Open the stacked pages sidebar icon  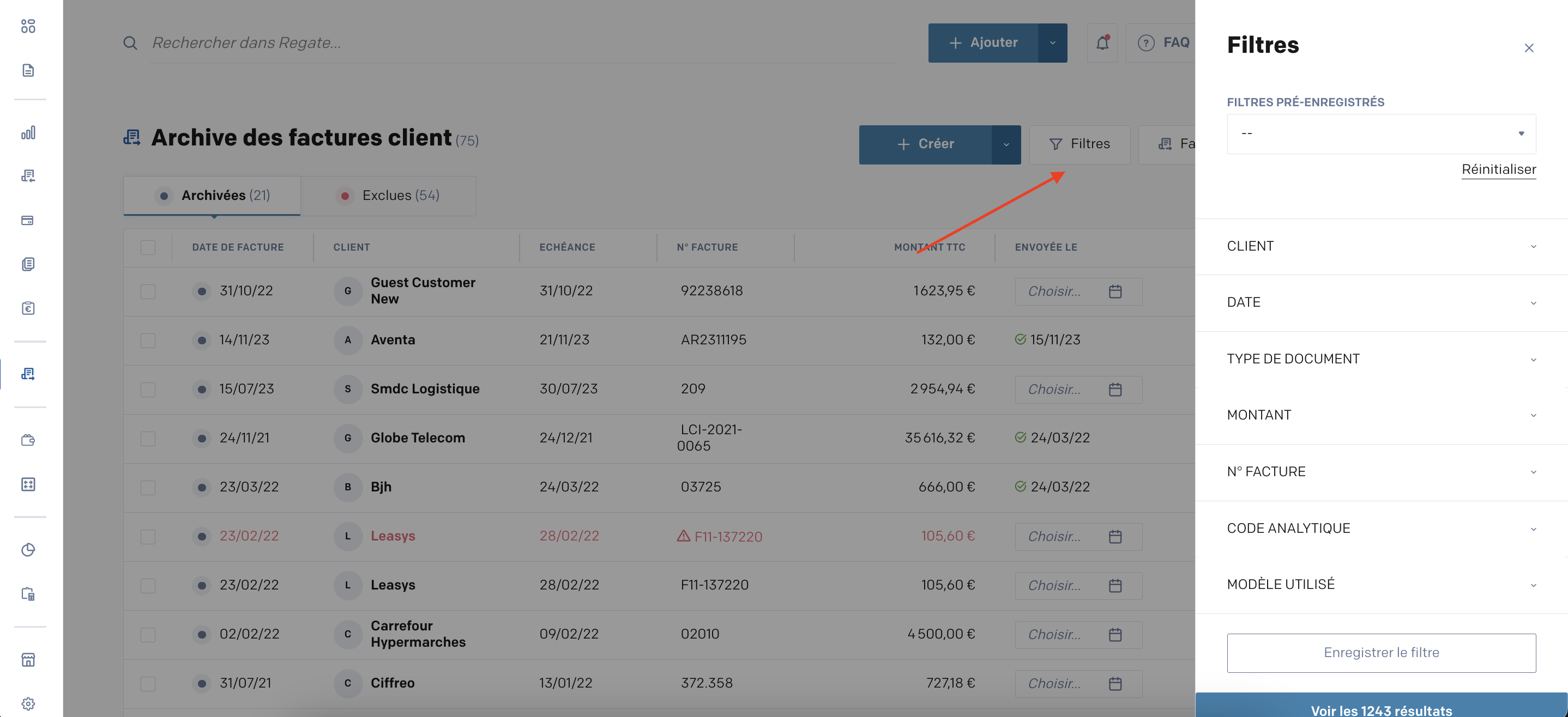pyautogui.click(x=28, y=264)
